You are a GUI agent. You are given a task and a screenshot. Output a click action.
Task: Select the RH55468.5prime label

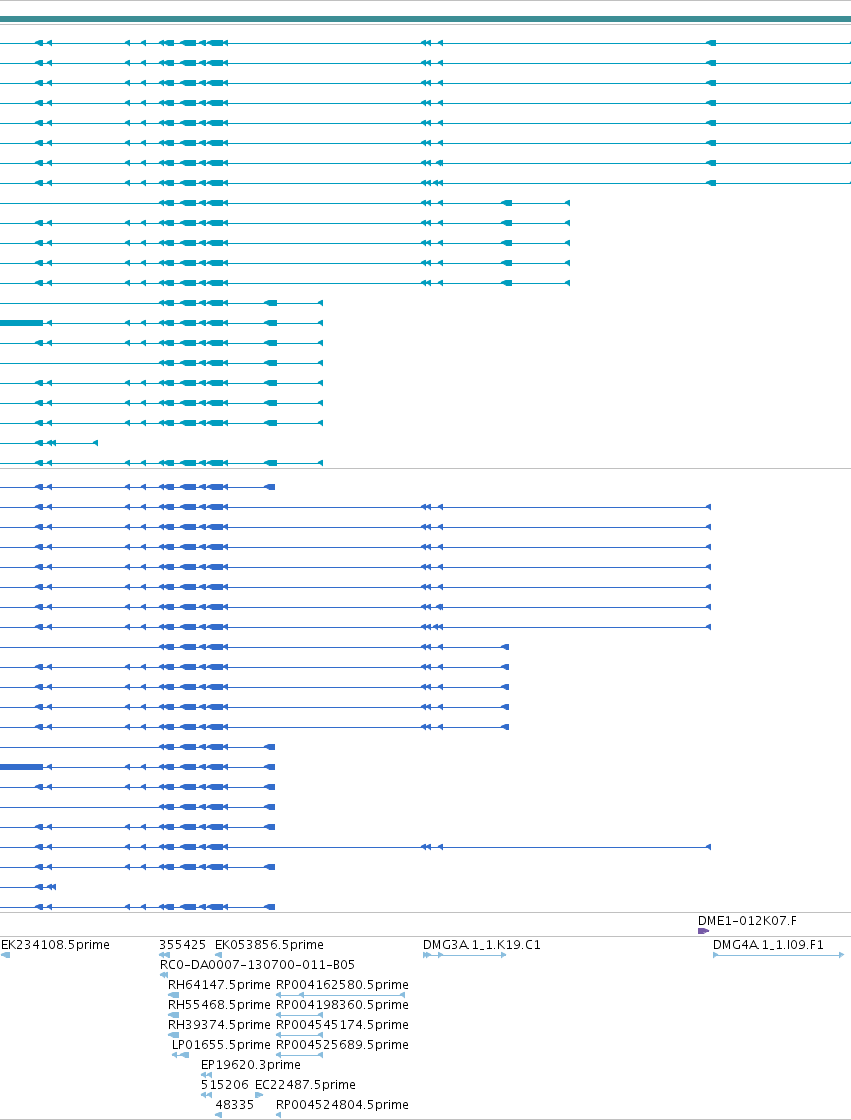pos(219,1005)
